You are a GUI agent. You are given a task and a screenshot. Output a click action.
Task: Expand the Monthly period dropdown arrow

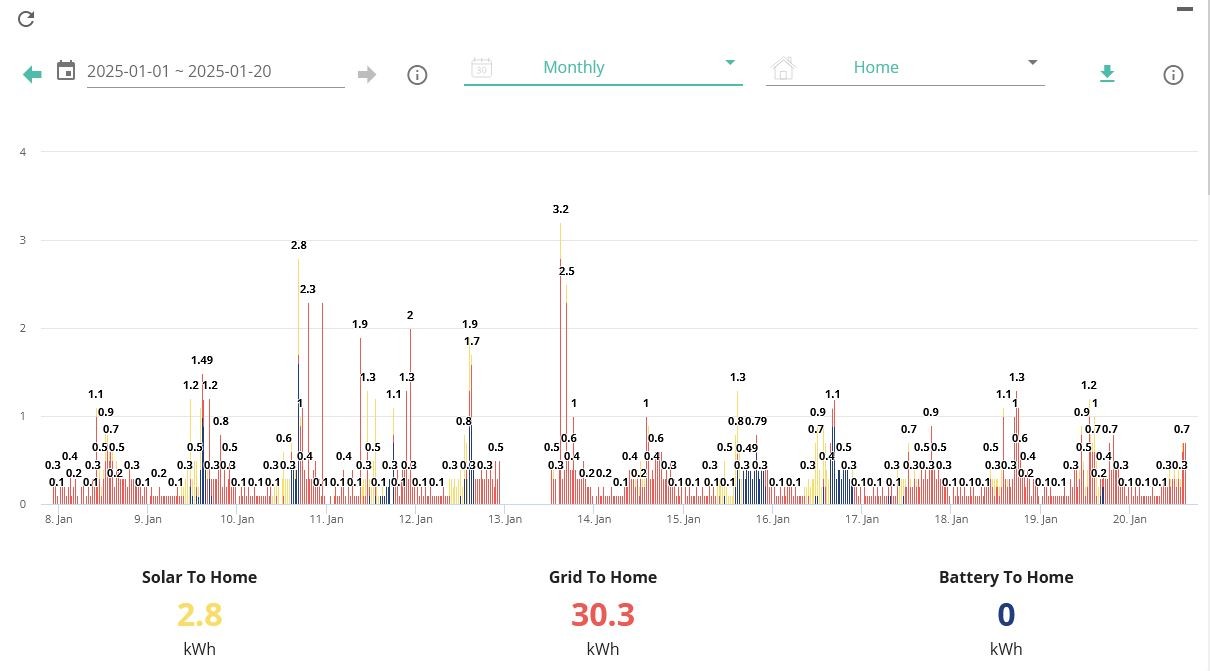coord(730,63)
